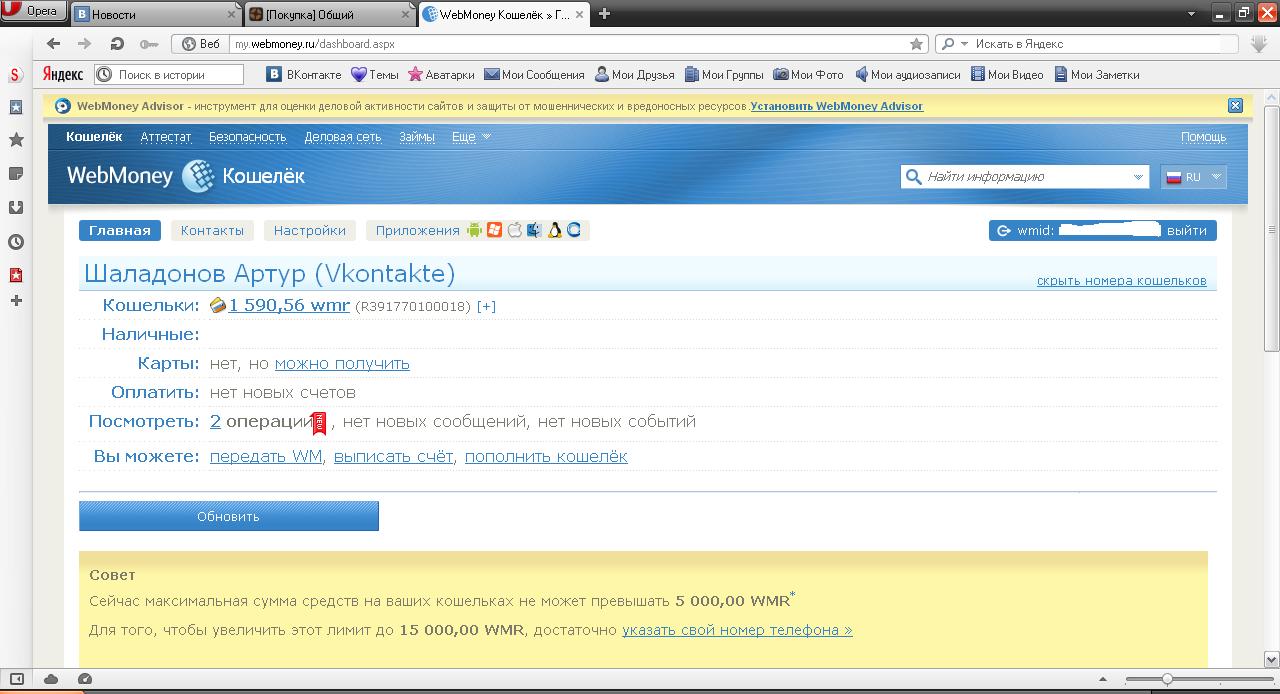This screenshot has height=694, width=1280.
Task: Open a new tab with plus button
Action: coord(604,14)
